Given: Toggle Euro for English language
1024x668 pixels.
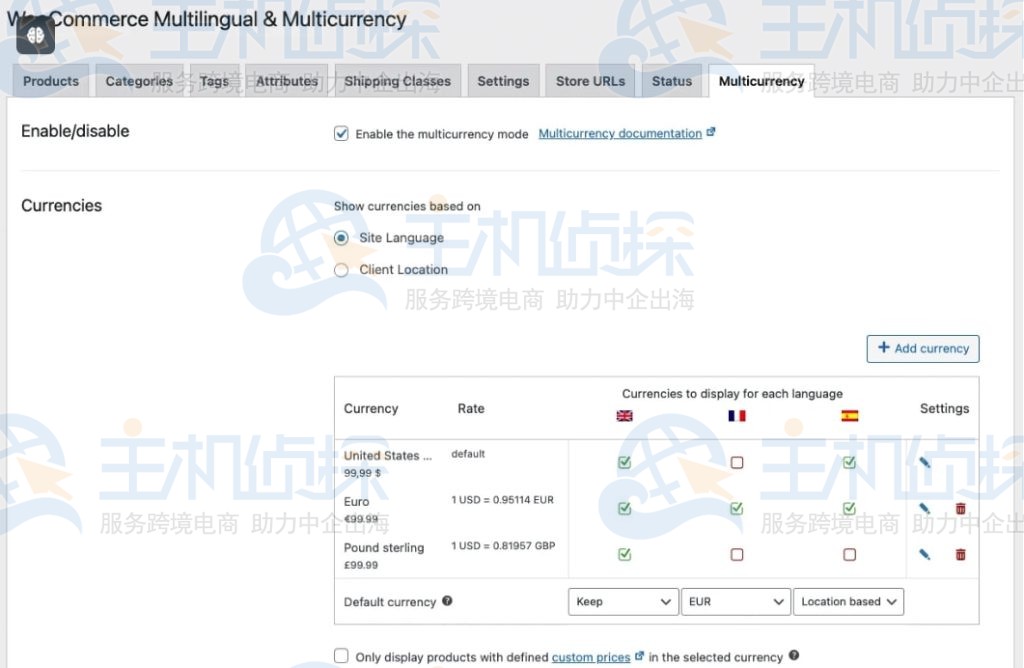Looking at the screenshot, I should (x=624, y=508).
